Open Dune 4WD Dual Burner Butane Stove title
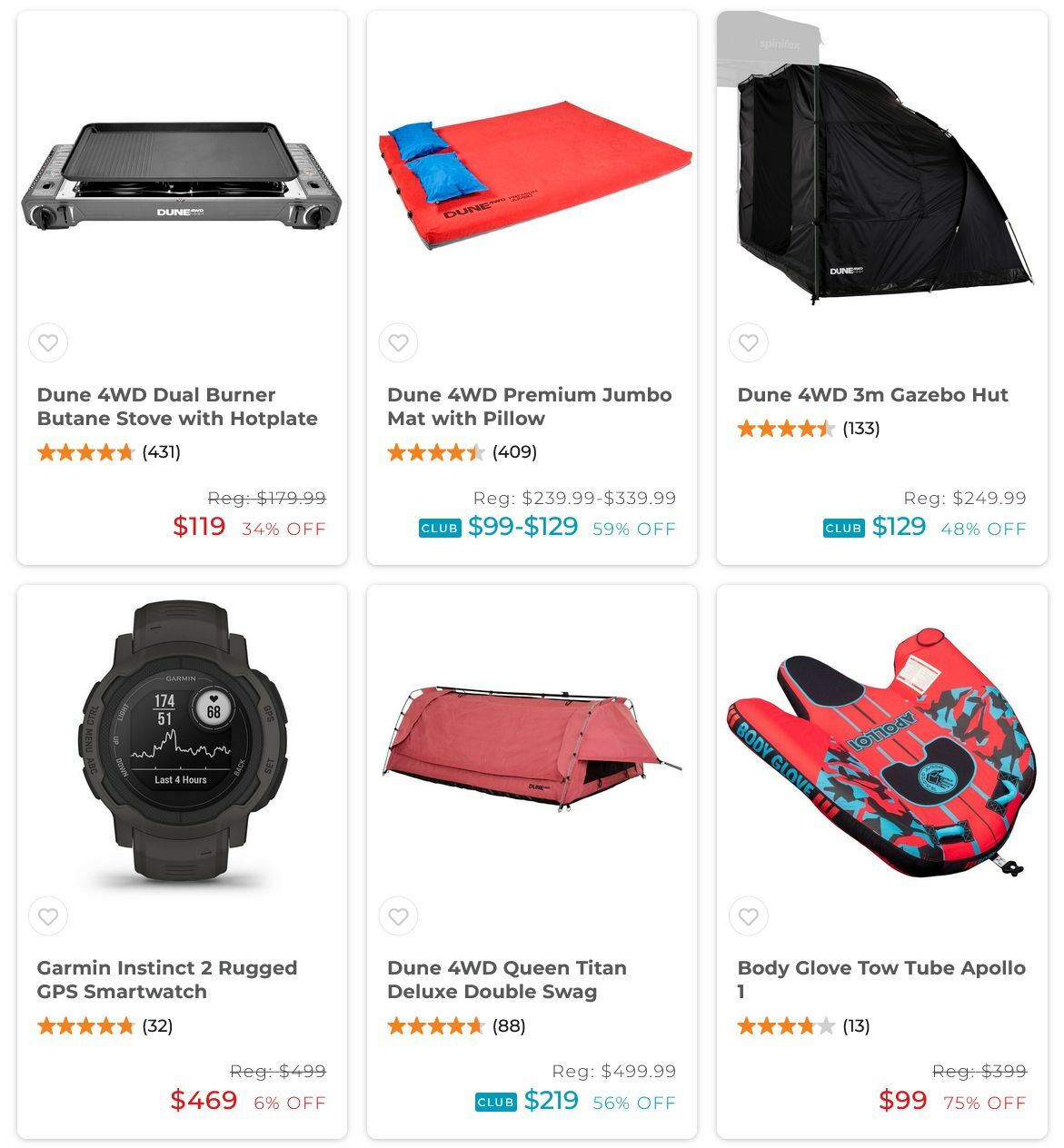 (x=177, y=407)
